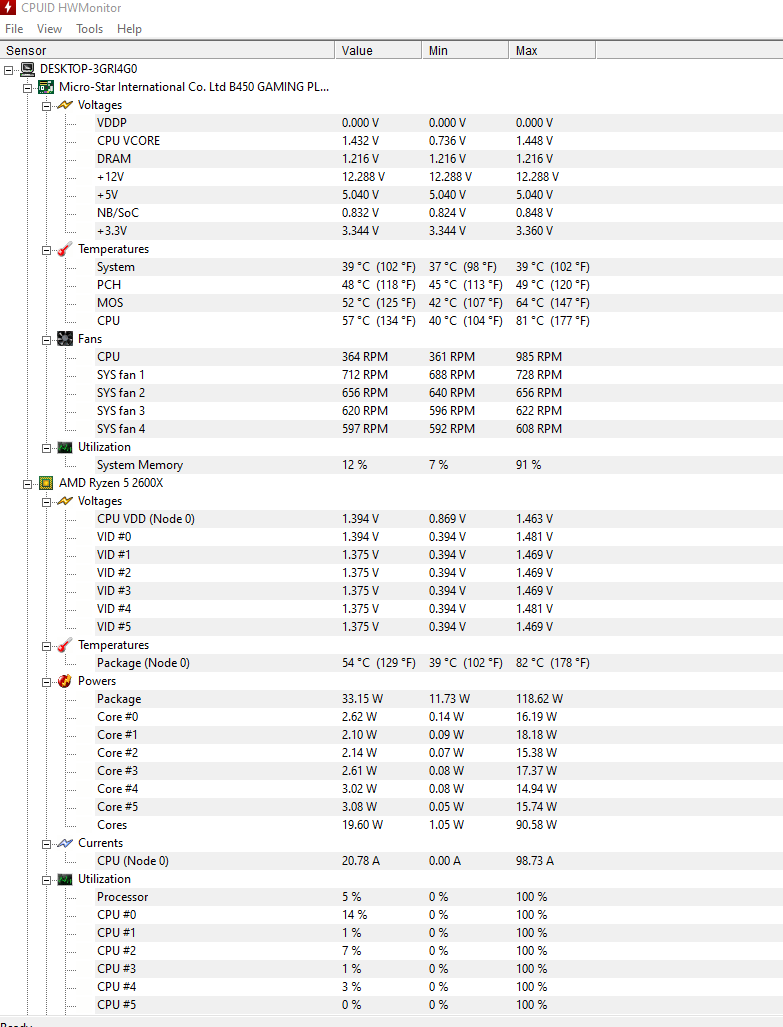Screen dimensions: 783x1027
Task: Click the processor Utilization chip icon
Action: [x=65, y=879]
